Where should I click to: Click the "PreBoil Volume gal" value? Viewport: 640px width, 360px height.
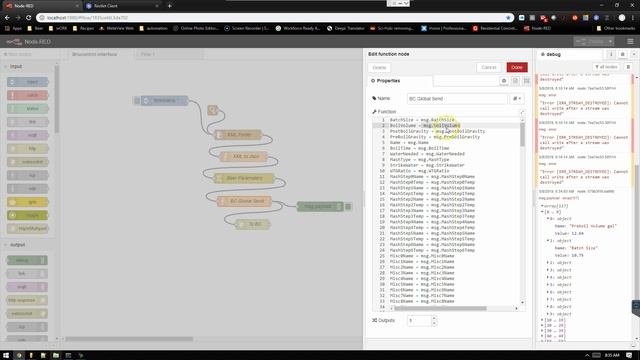pyautogui.click(x=592, y=226)
